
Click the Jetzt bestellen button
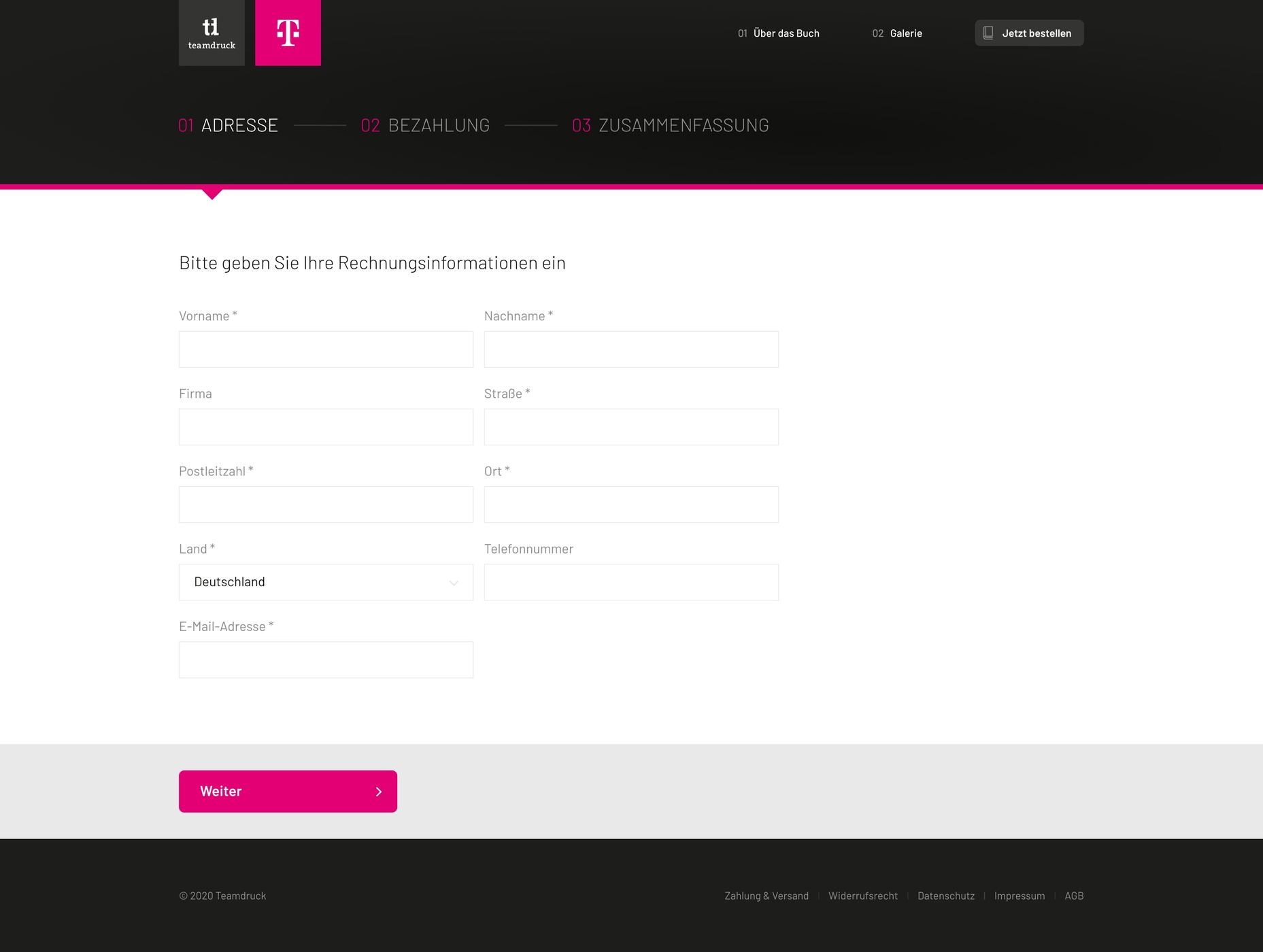1029,33
